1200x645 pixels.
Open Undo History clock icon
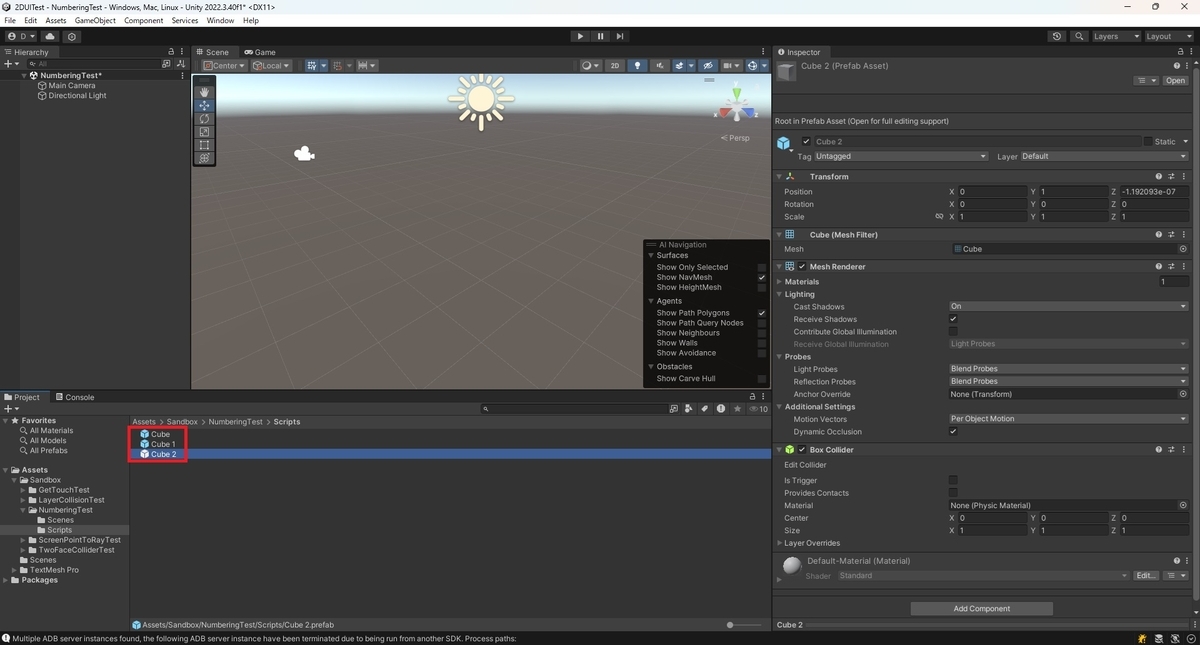(x=1057, y=36)
